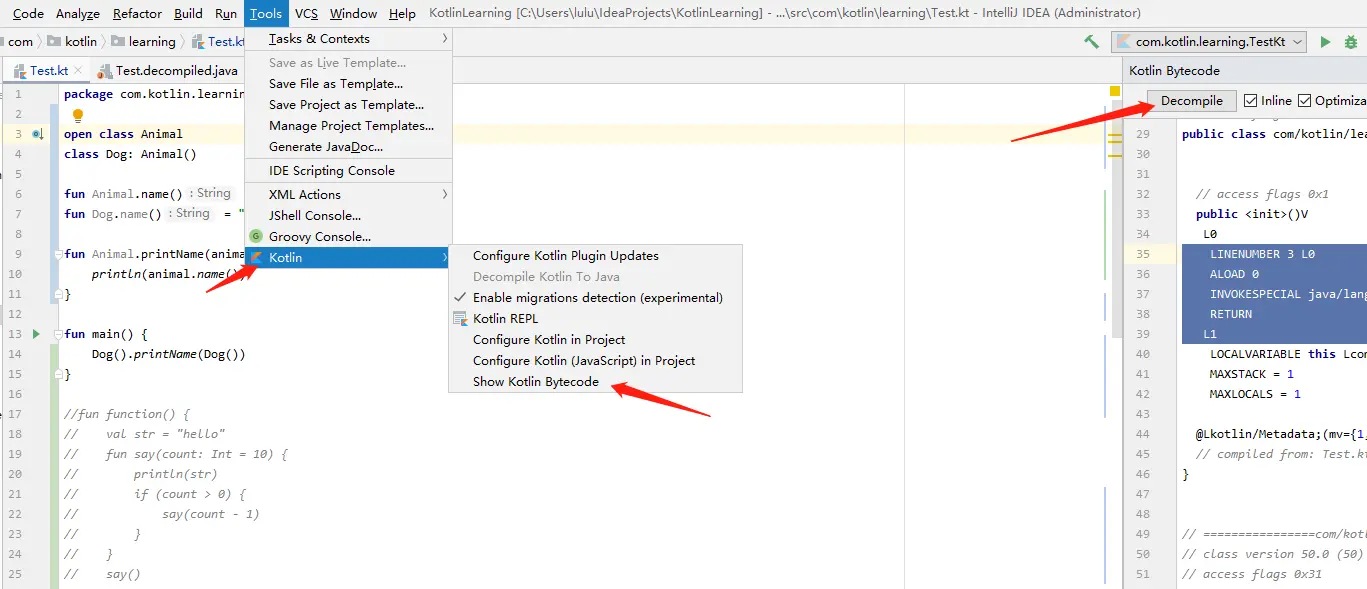Open the Code menu
This screenshot has height=589, width=1367.
coord(28,13)
